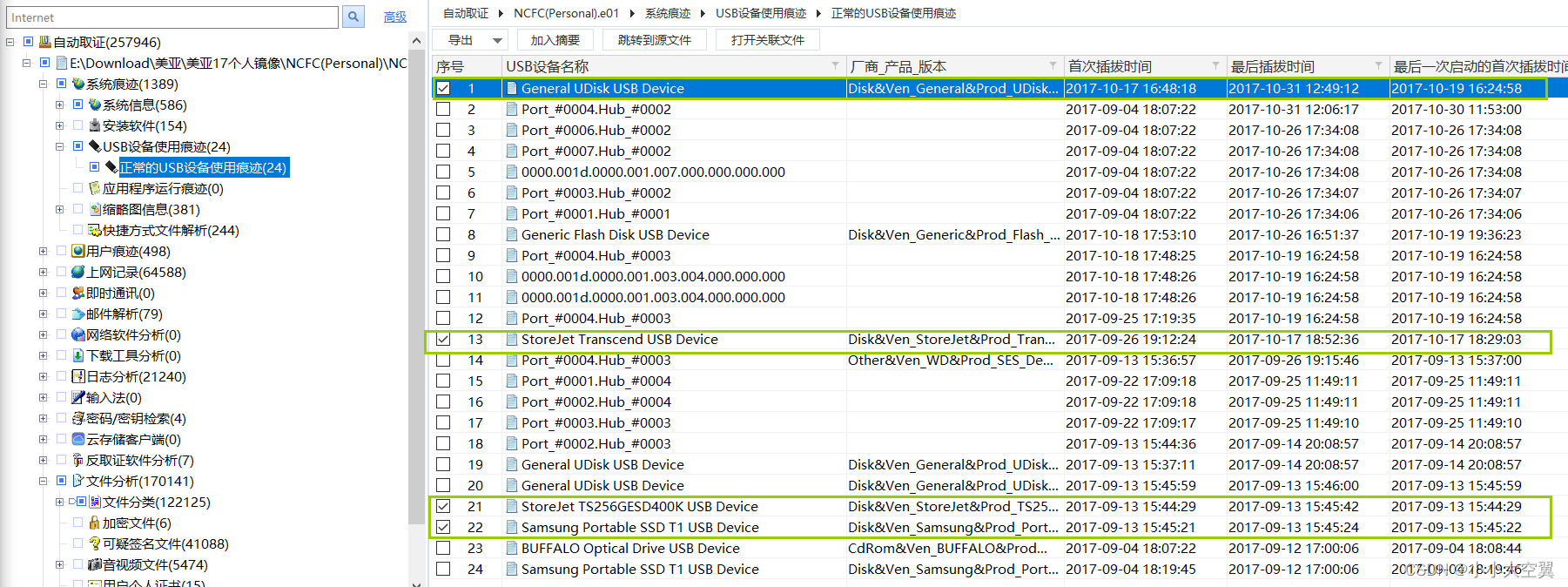The width and height of the screenshot is (1568, 587).
Task: Uncheck row 13 StoreJet Transcend checkbox
Action: [443, 339]
